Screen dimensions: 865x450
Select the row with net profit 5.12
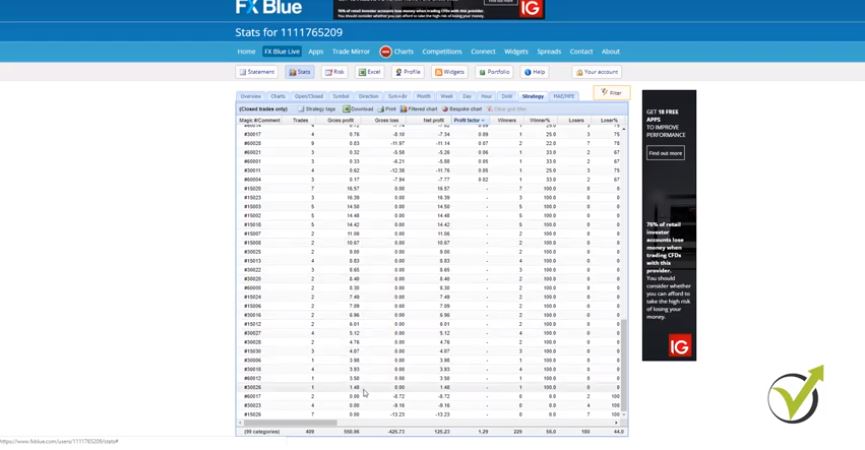tap(430, 333)
